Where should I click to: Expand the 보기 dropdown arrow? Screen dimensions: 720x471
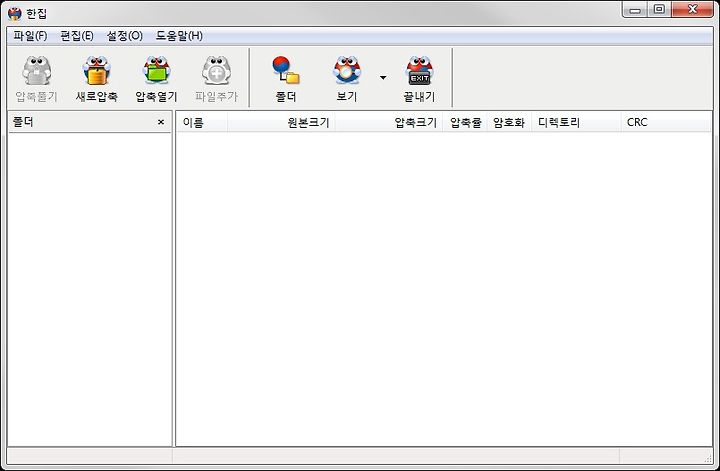tap(383, 78)
